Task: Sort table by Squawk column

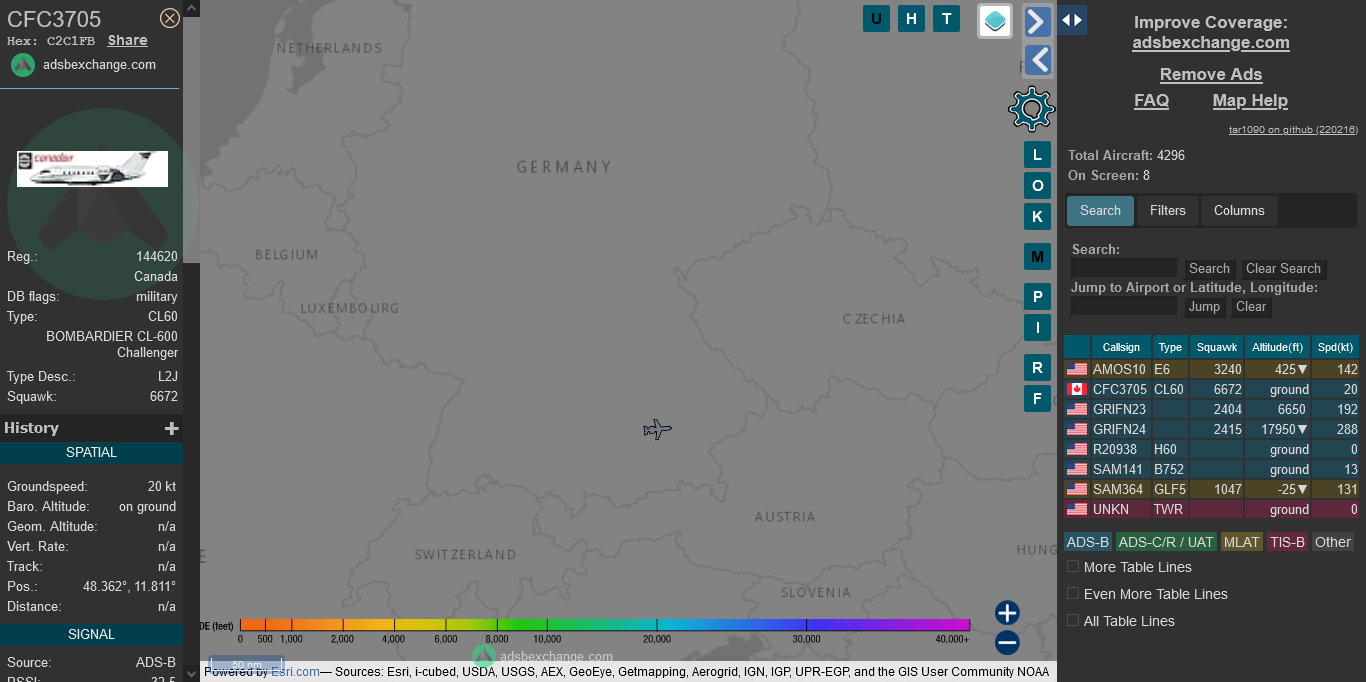Action: click(x=1217, y=347)
